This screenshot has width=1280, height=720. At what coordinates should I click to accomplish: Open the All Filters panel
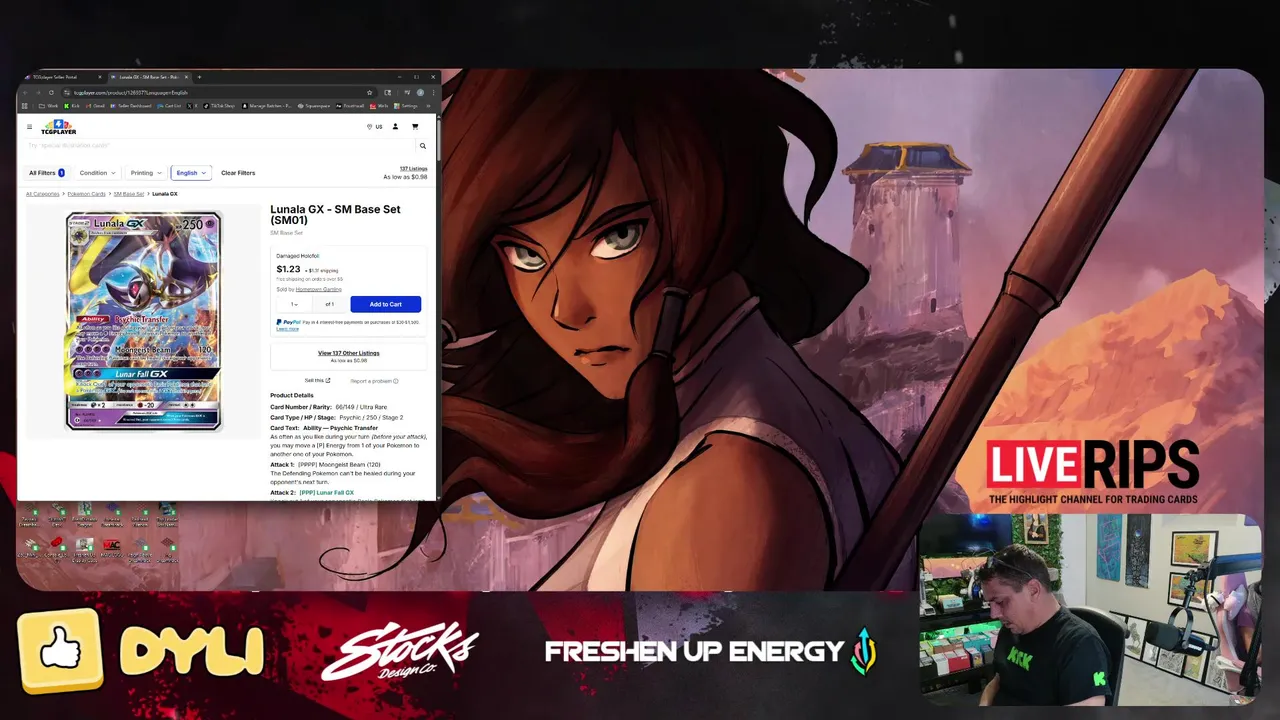(x=46, y=173)
